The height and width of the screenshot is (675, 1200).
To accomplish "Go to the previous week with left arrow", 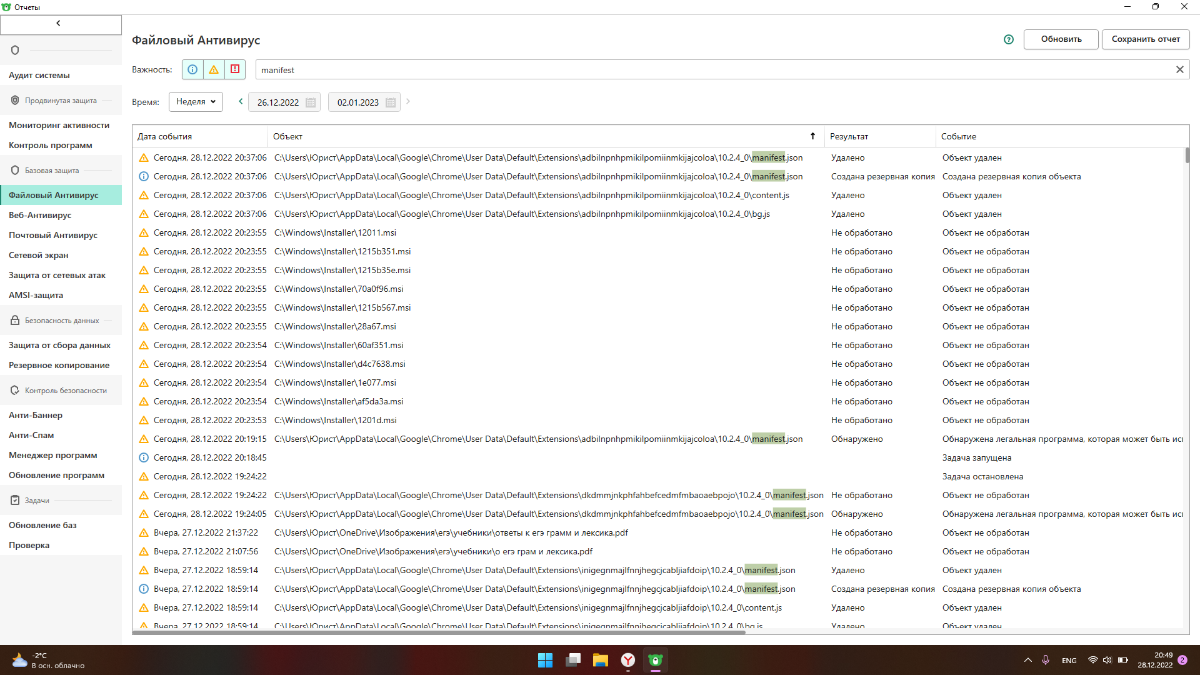I will (x=240, y=101).
